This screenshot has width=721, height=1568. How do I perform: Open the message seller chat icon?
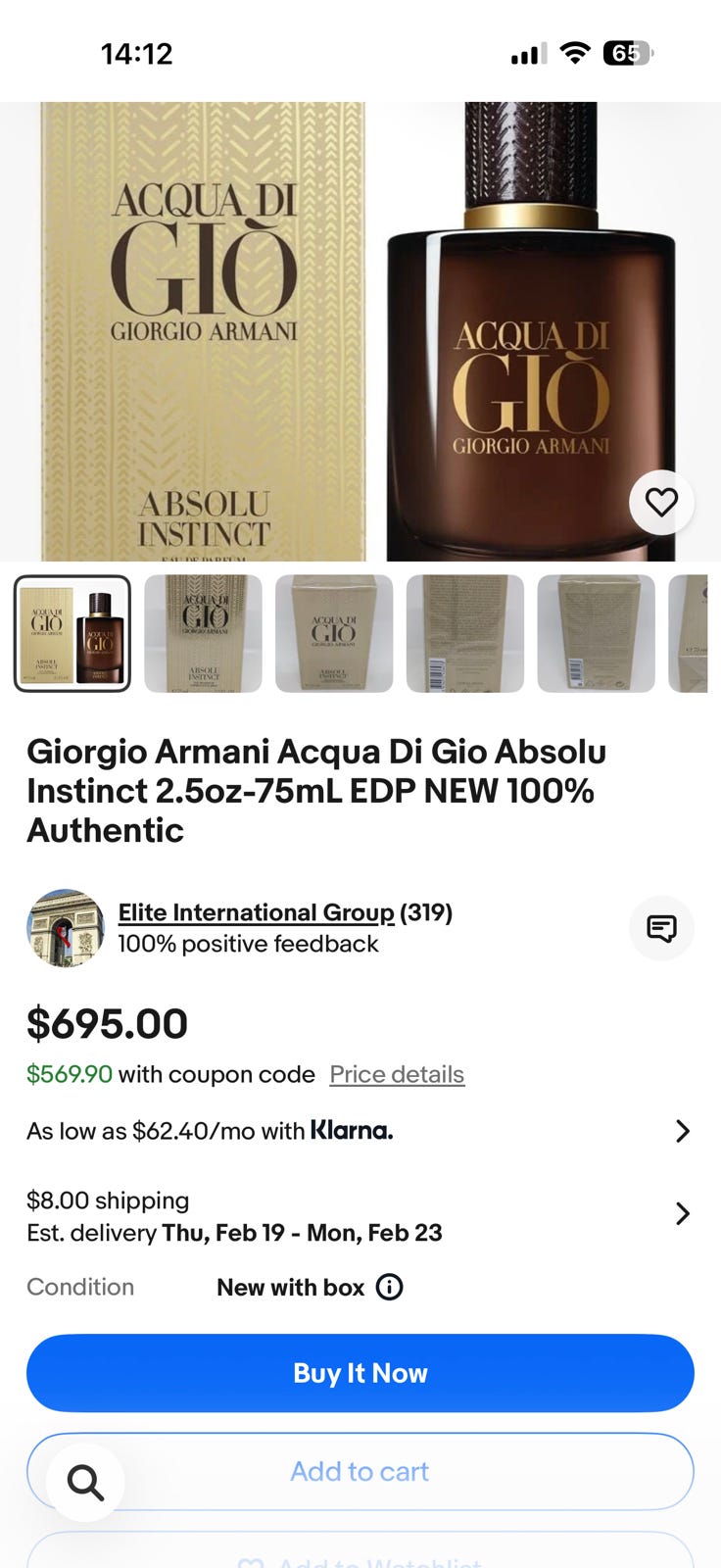pyautogui.click(x=661, y=928)
